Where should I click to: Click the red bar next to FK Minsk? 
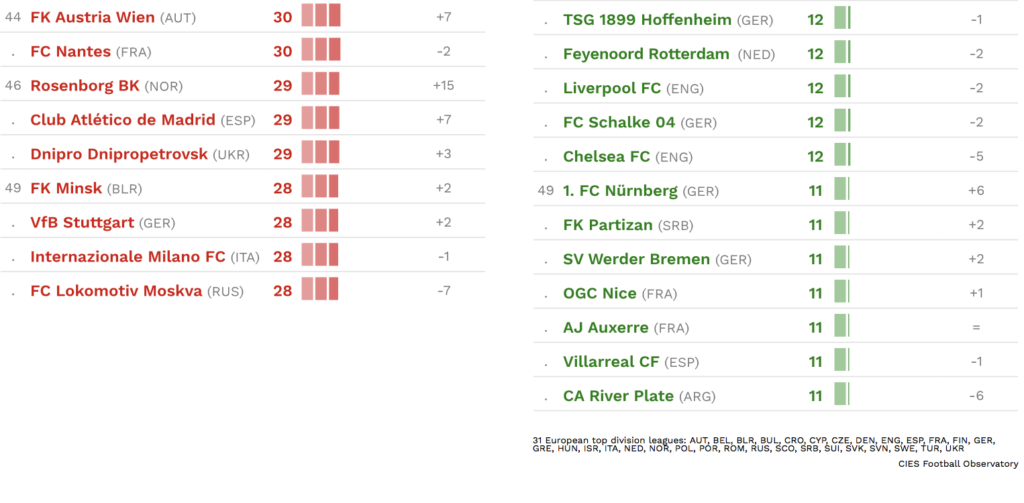click(320, 186)
